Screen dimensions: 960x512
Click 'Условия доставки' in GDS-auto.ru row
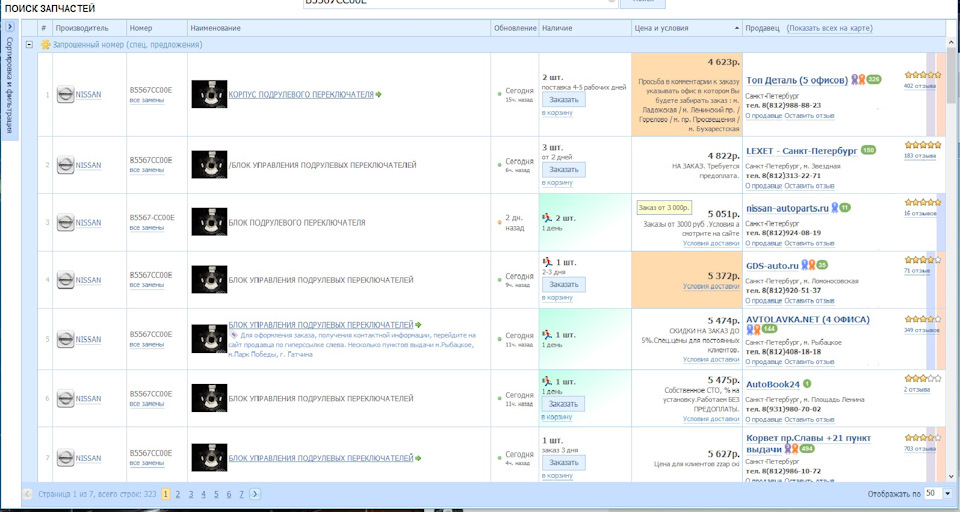[x=711, y=286]
